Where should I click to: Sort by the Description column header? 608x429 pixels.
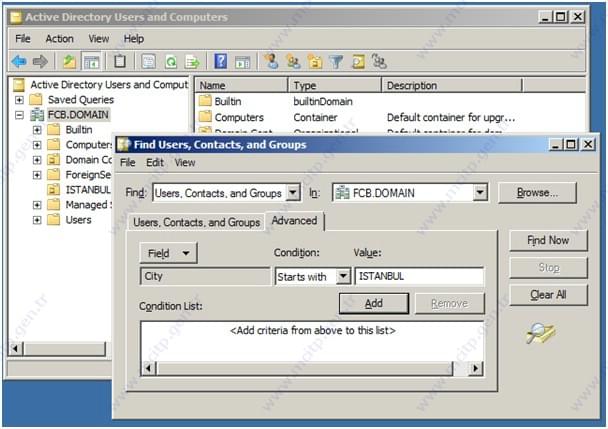point(452,85)
